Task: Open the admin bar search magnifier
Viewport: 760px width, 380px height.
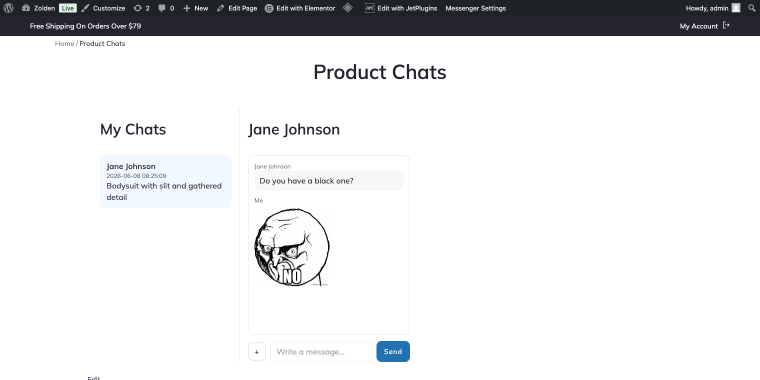Action: coord(752,8)
